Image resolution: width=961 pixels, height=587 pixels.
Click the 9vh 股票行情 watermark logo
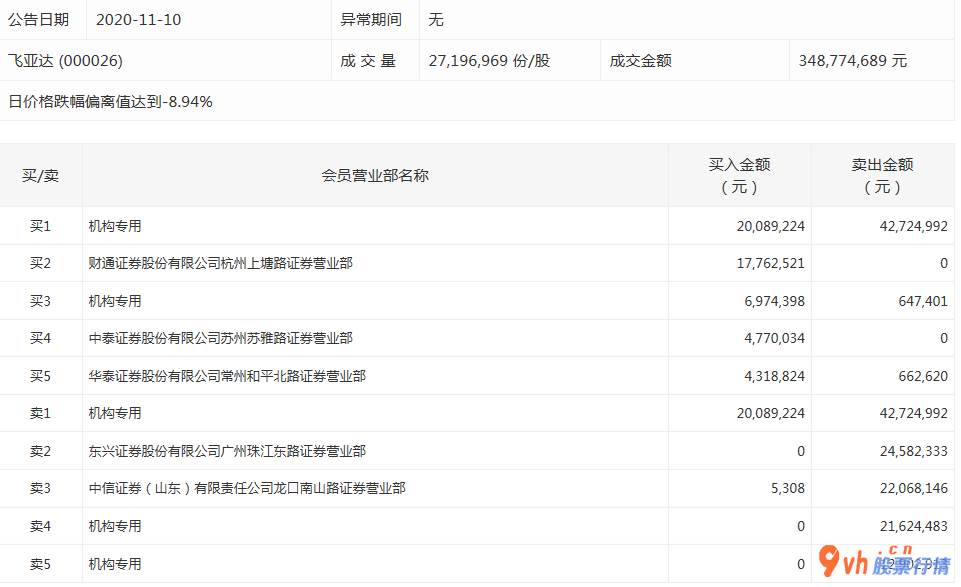click(884, 562)
